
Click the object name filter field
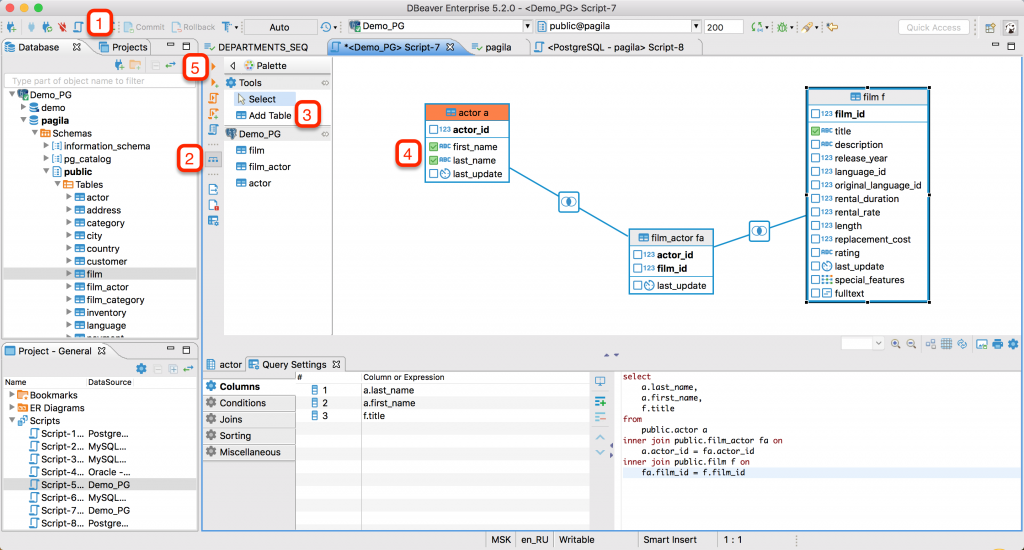pos(101,81)
